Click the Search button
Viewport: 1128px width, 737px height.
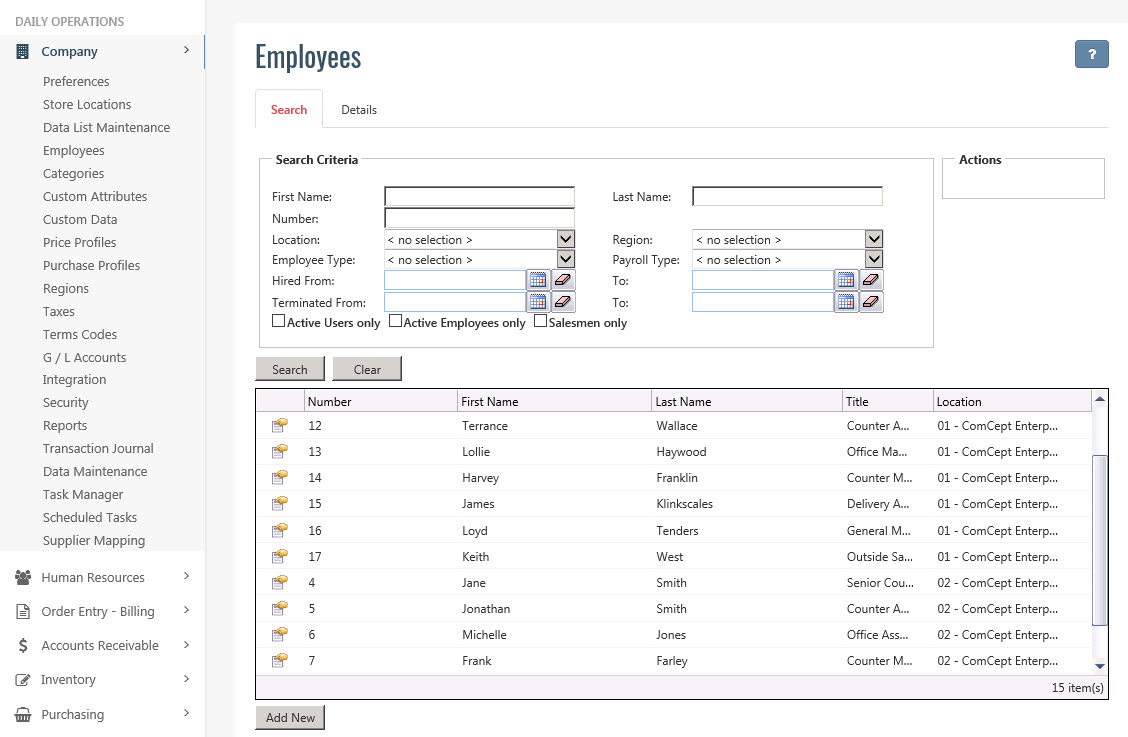[290, 370]
